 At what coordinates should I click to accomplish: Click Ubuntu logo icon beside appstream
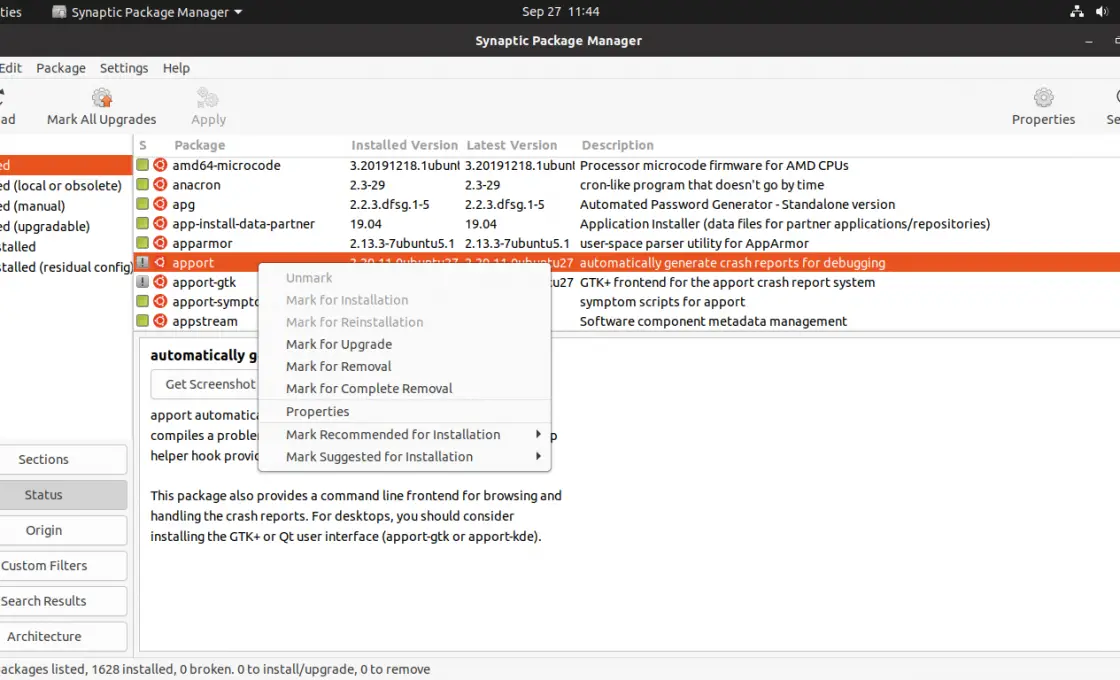160,321
